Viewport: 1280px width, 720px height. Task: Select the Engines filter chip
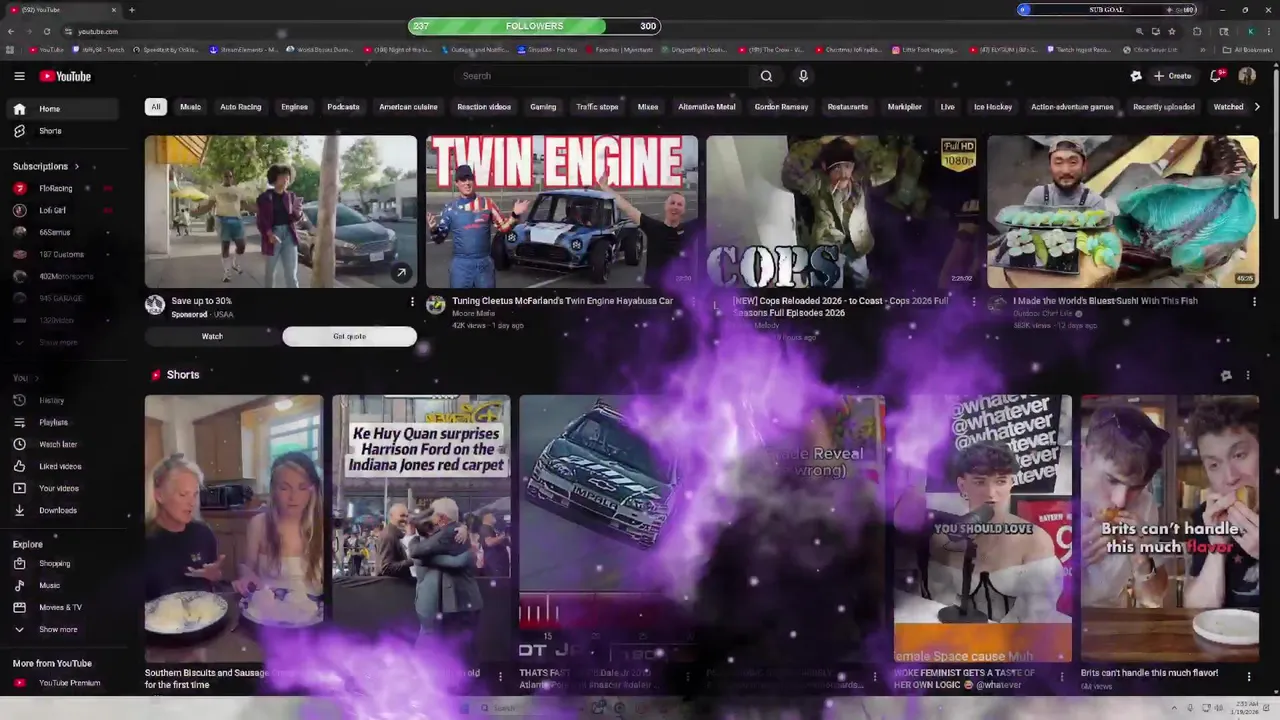pos(294,107)
